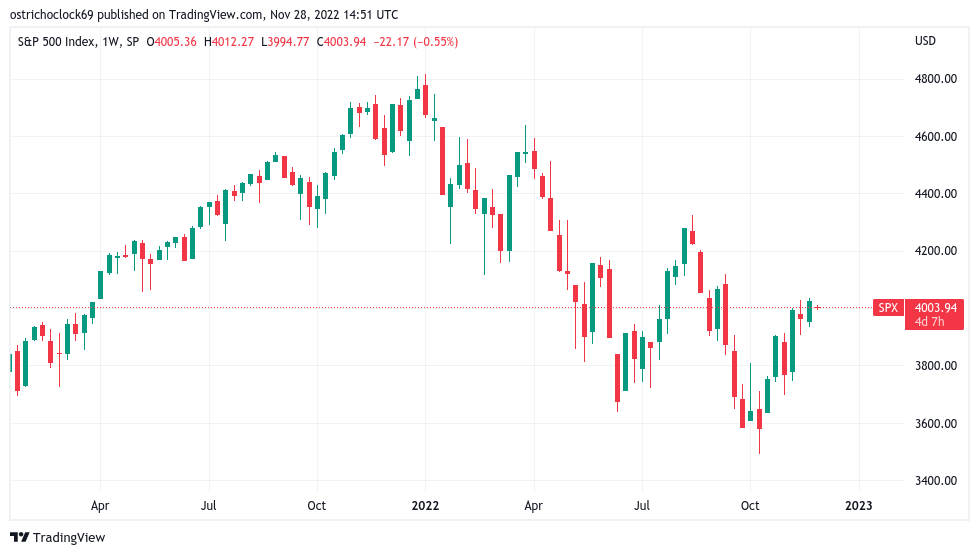The width and height of the screenshot is (979, 555).
Task: Click the most recent small red candle
Action: pyautogui.click(x=817, y=307)
